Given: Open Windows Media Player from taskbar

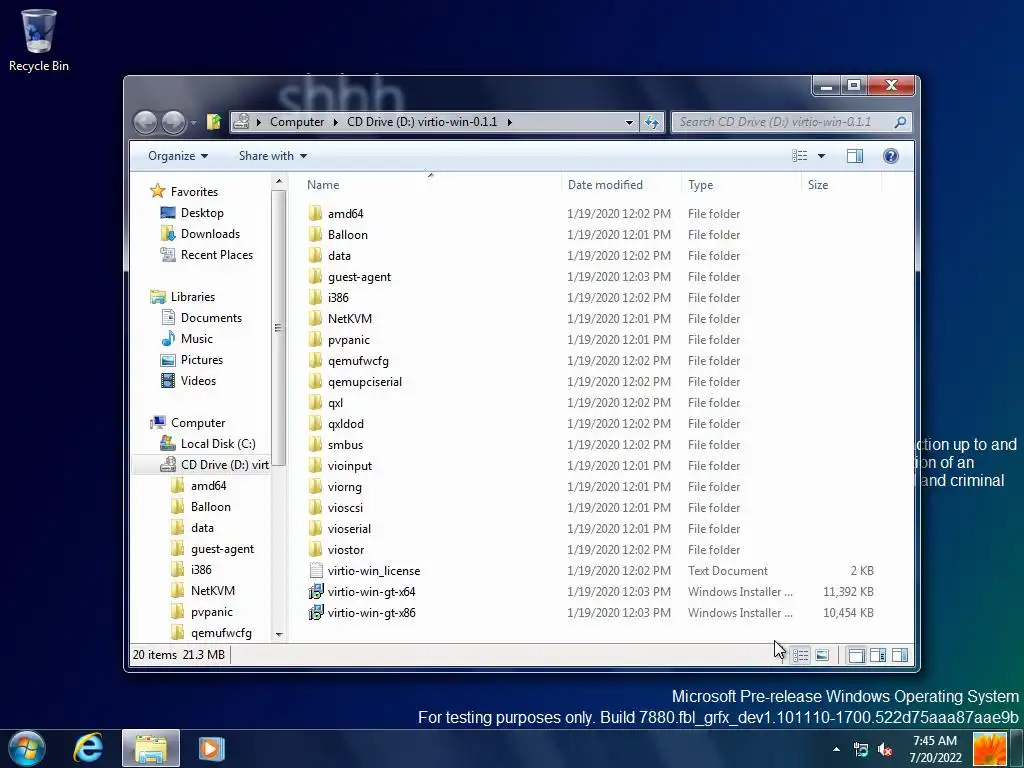Looking at the screenshot, I should (x=211, y=748).
